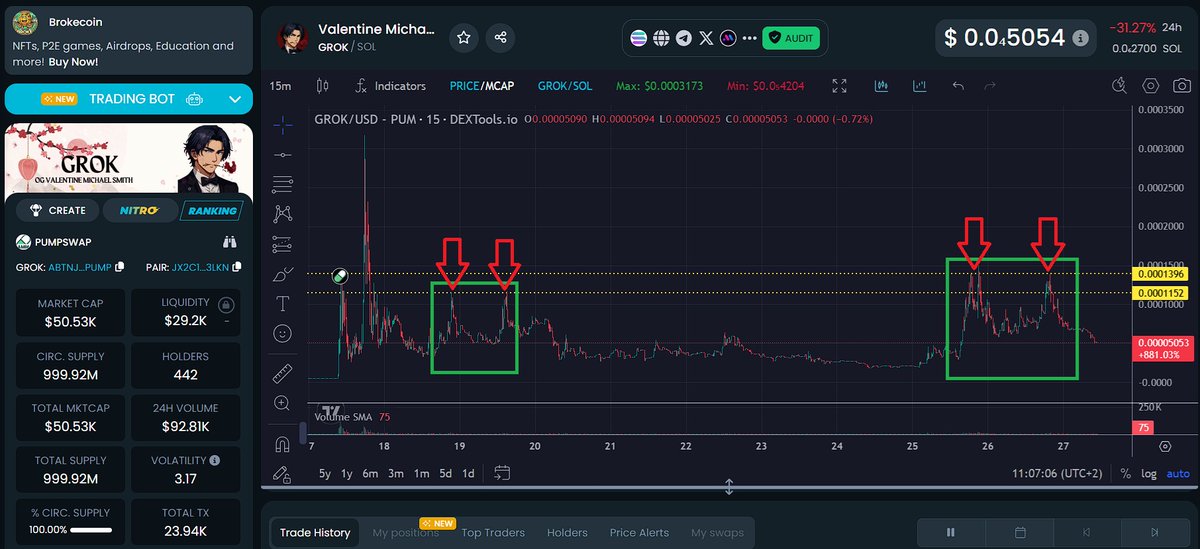
Task: Show more links via three-dots icon
Action: click(x=749, y=38)
